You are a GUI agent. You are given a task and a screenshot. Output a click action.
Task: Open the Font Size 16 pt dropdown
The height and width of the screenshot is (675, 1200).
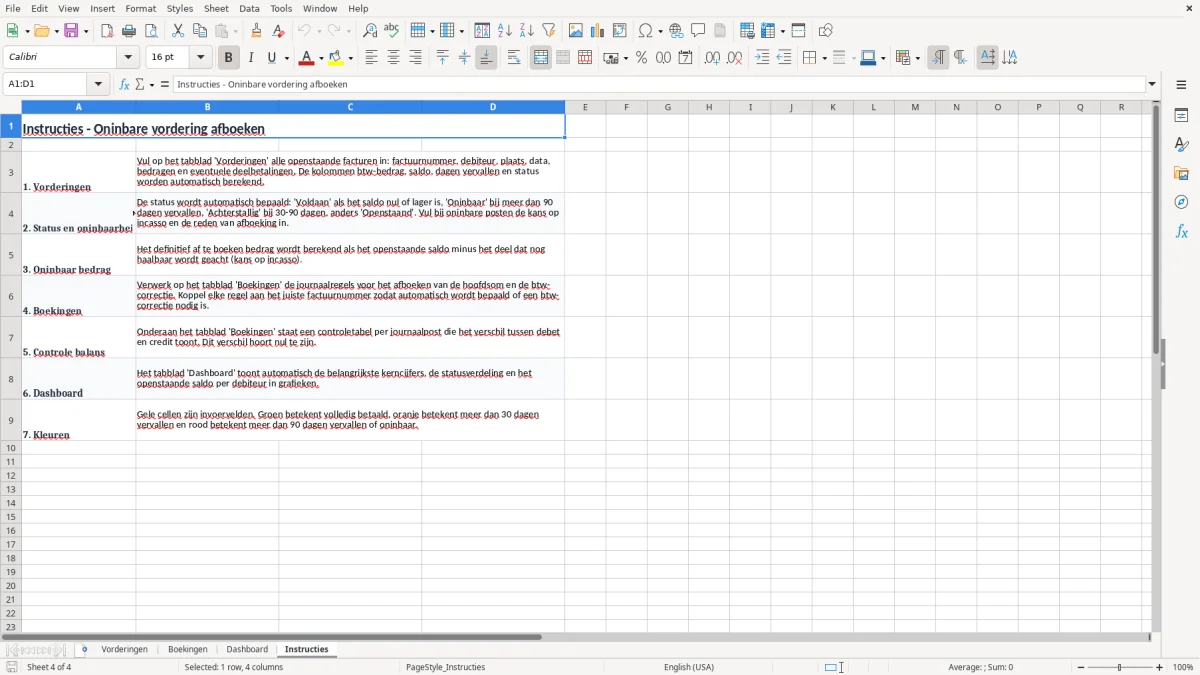(x=201, y=58)
